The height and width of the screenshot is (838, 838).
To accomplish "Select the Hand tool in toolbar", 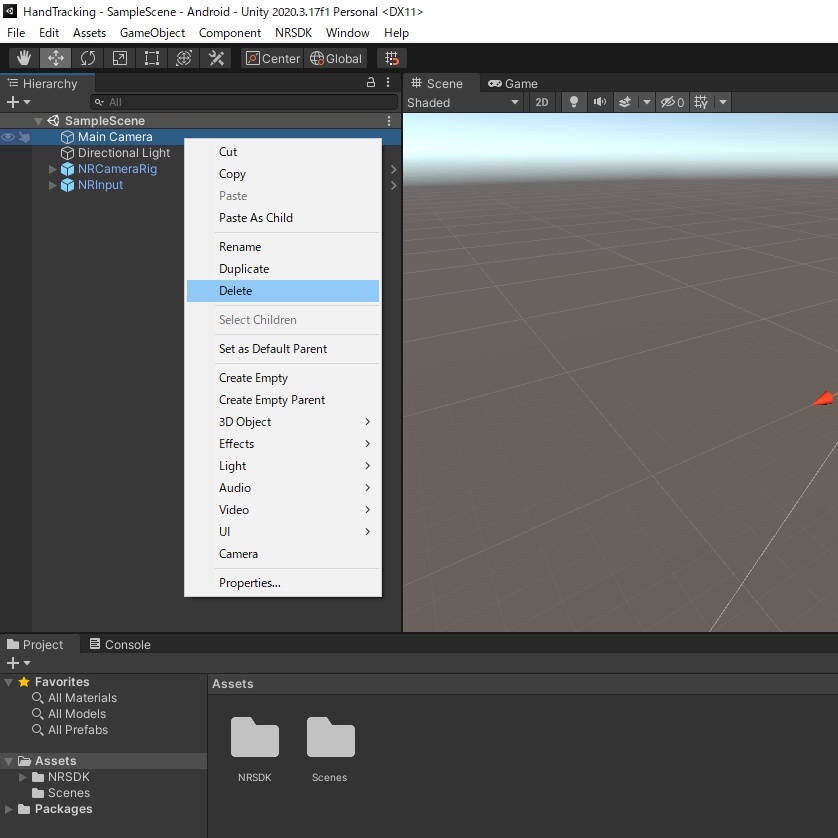I will [24, 58].
